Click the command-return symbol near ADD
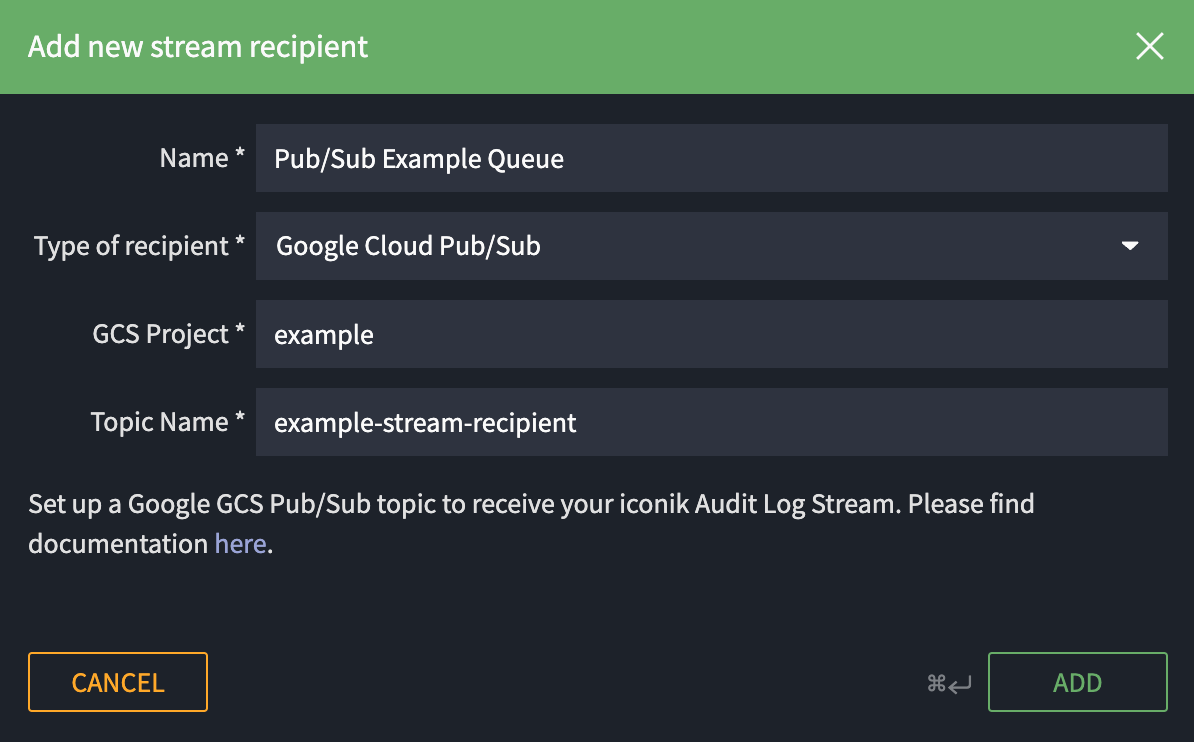Viewport: 1194px width, 742px height. [x=946, y=682]
